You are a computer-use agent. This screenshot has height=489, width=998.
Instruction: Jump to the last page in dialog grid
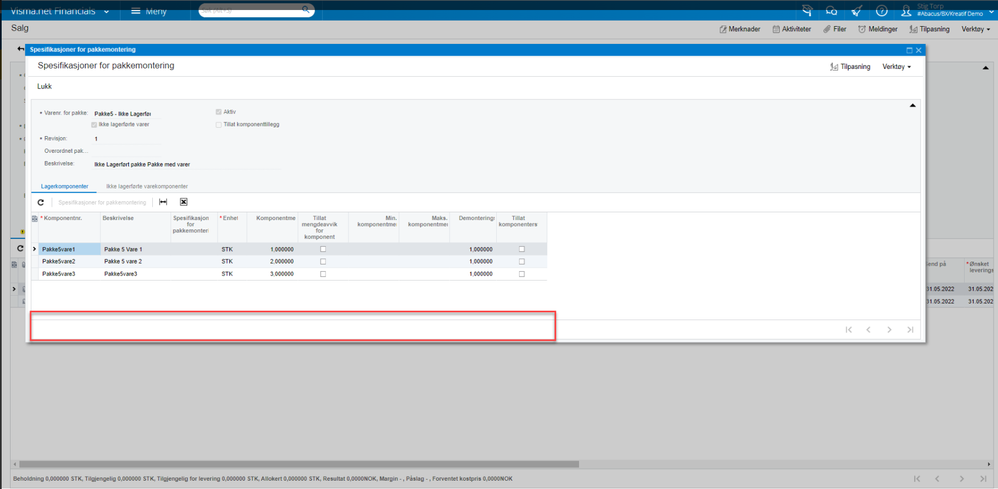910,329
